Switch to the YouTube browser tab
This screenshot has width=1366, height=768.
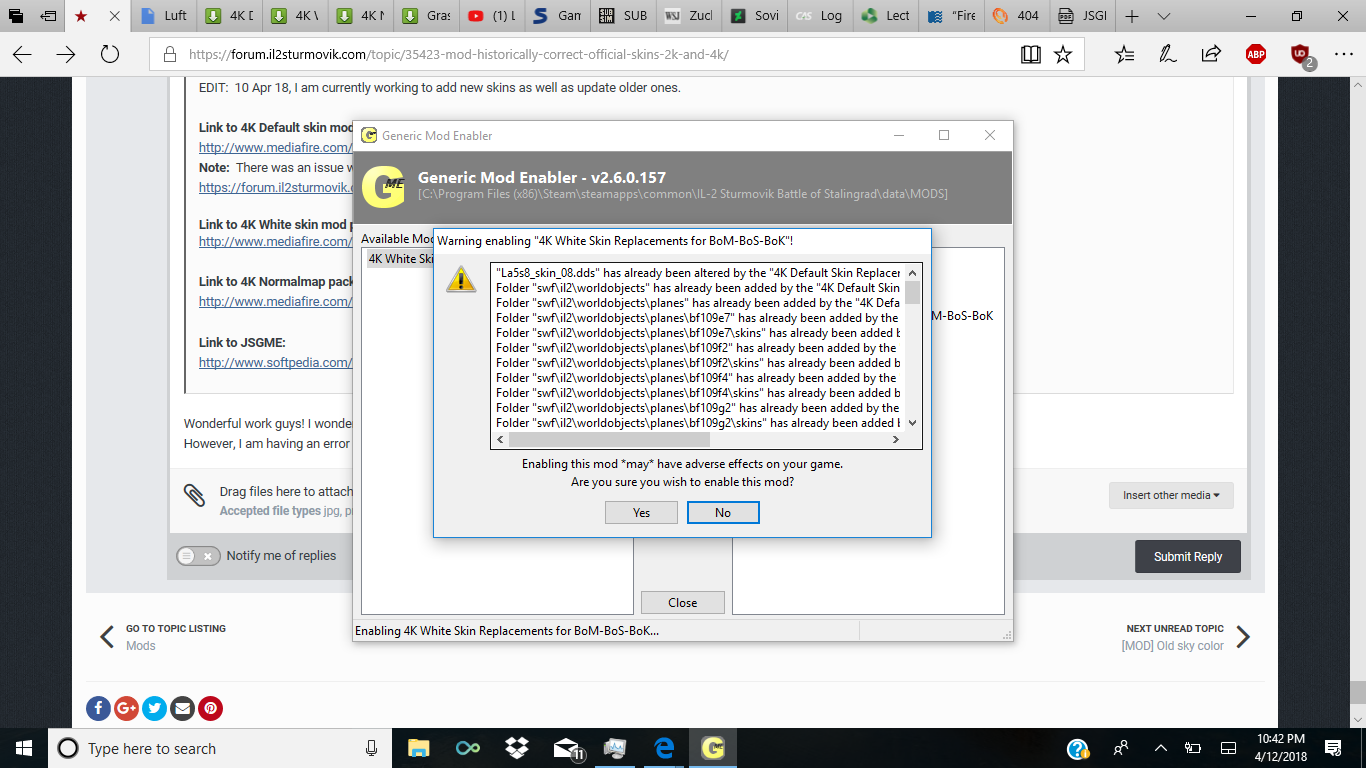[x=491, y=16]
